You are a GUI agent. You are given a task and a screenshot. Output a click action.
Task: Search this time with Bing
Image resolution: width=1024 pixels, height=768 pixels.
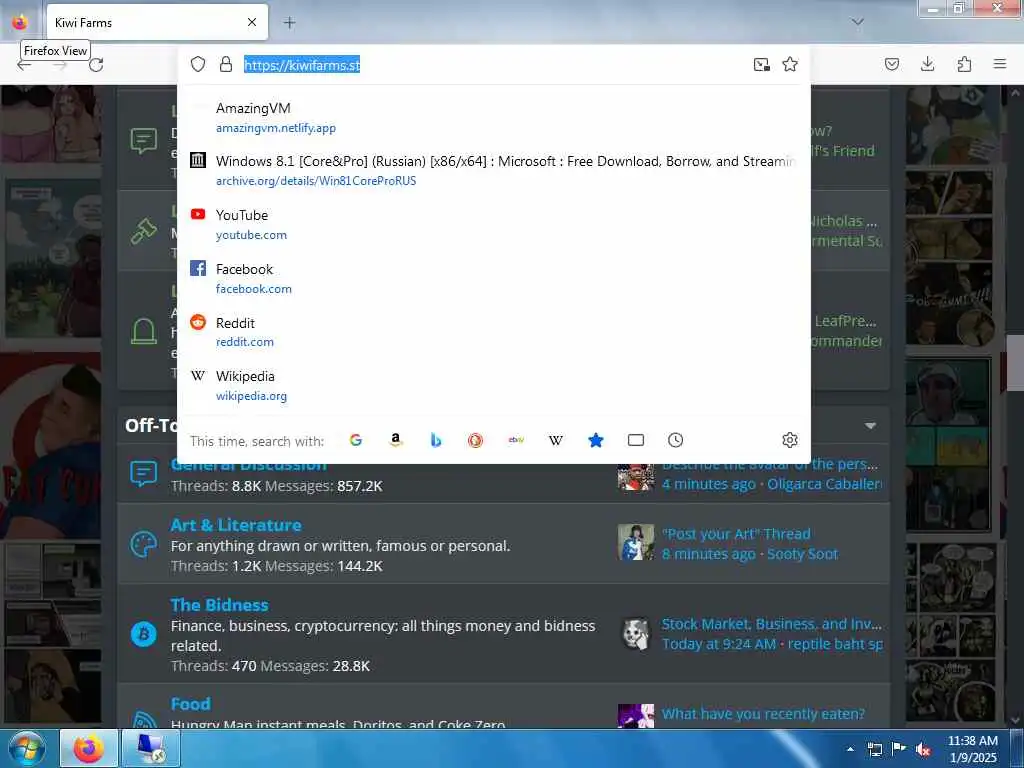tap(436, 440)
